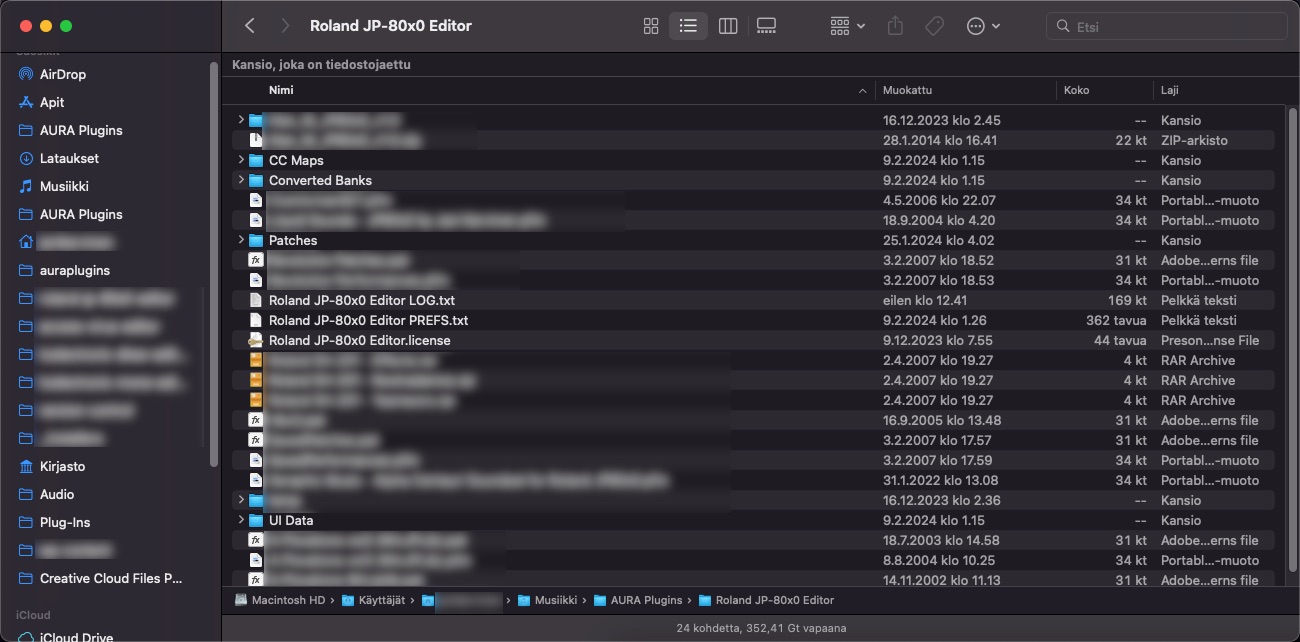Expand the UI Data folder
Viewport: 1300px width, 642px height.
241,520
